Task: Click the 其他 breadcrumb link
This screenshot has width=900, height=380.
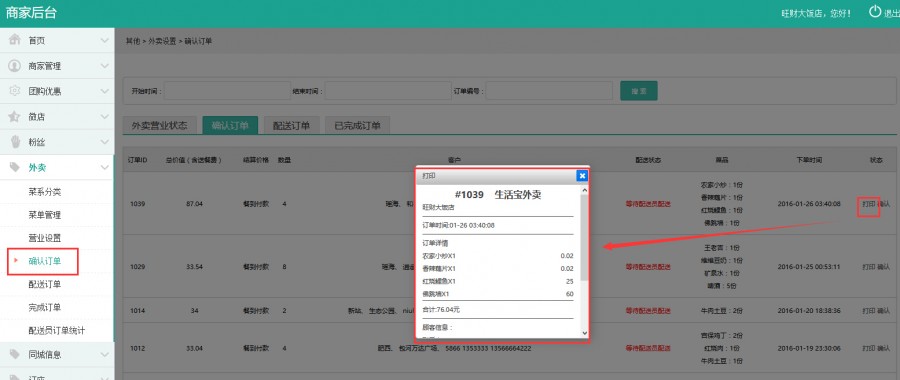Action: coord(132,41)
